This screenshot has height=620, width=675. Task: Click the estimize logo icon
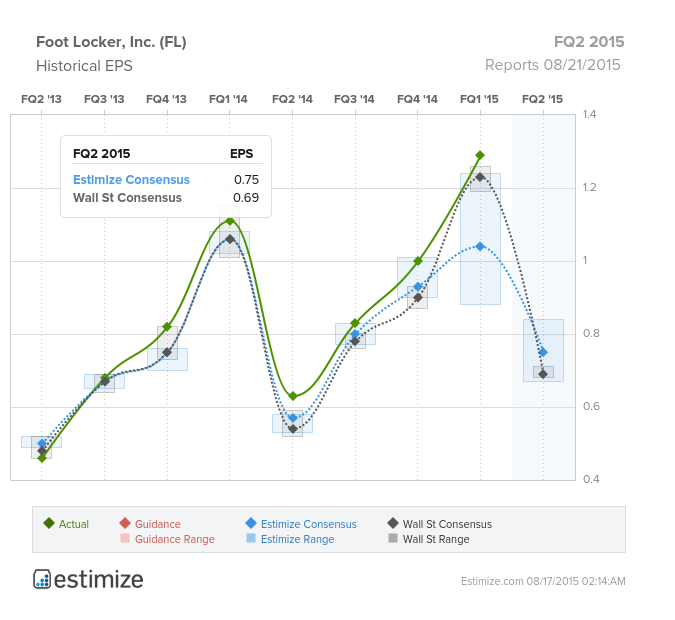click(x=42, y=579)
